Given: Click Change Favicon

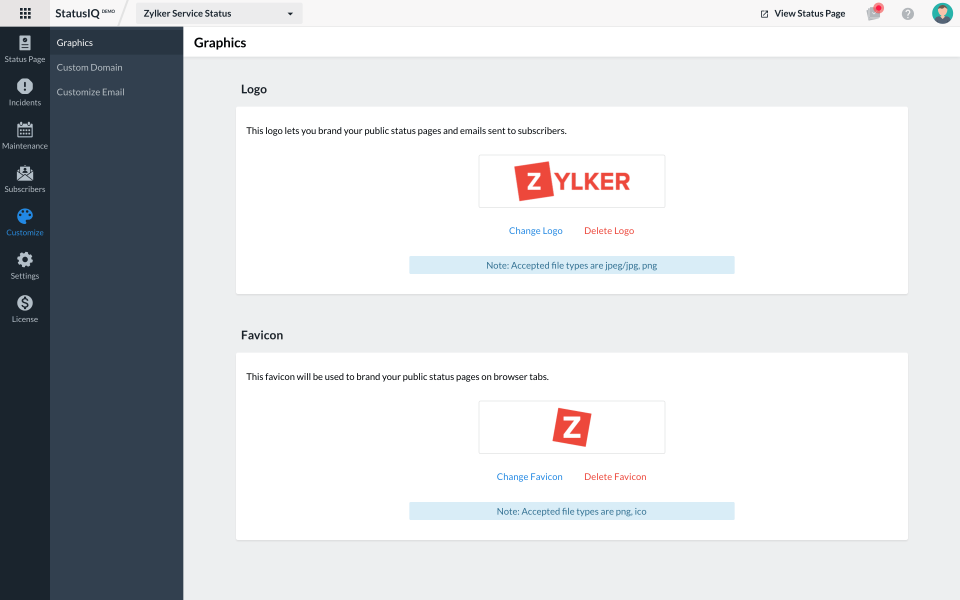Looking at the screenshot, I should [x=529, y=476].
